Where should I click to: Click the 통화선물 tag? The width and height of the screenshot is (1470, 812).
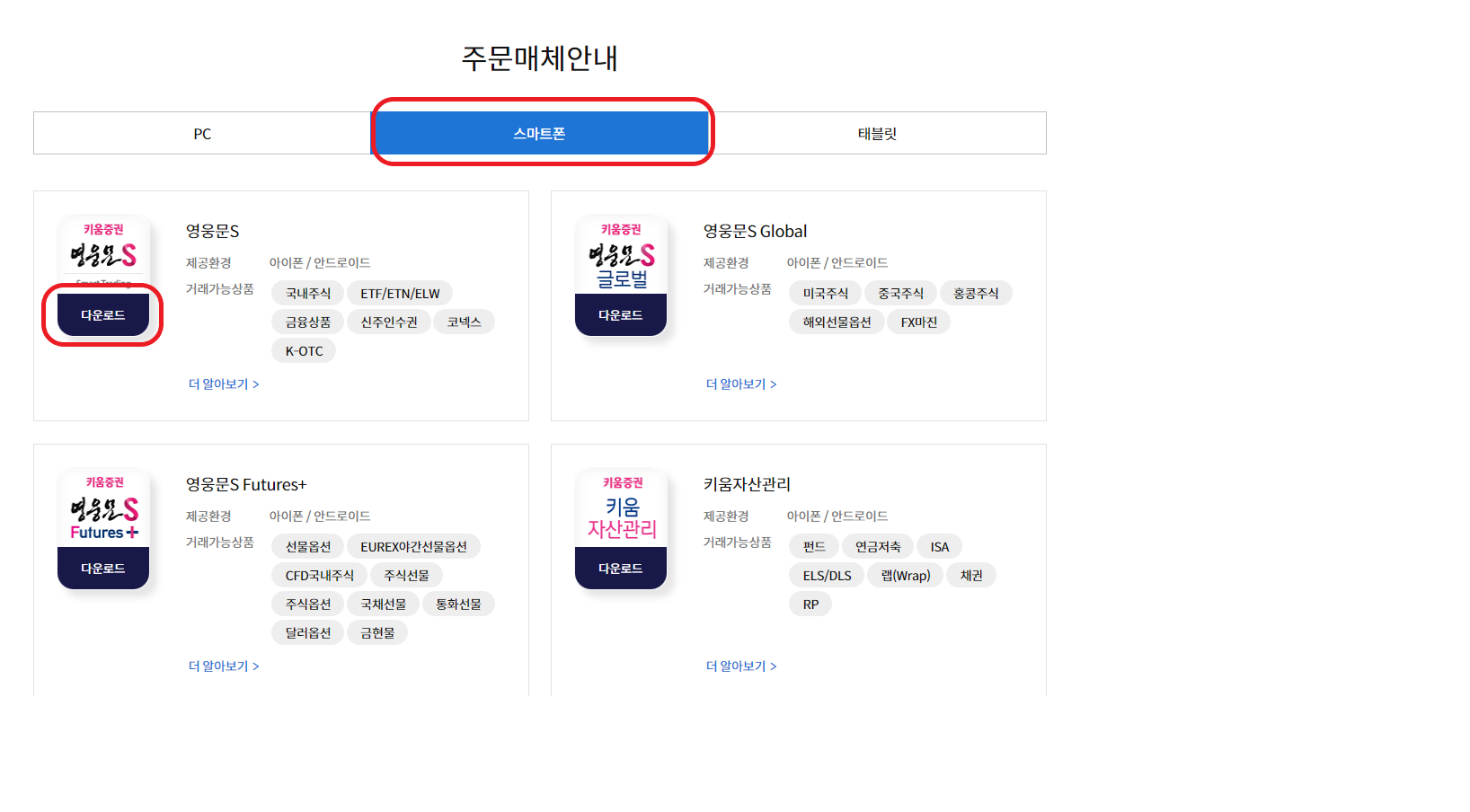458,604
